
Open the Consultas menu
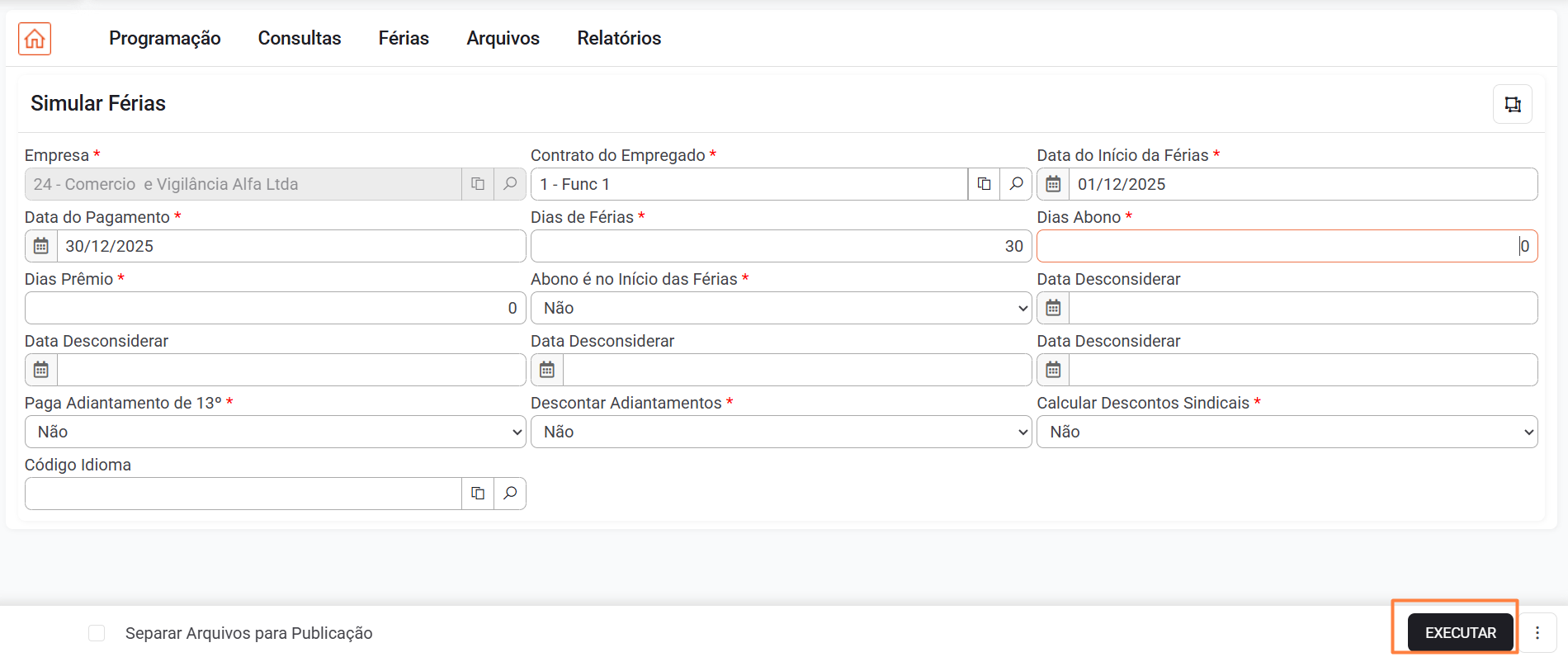pyautogui.click(x=300, y=38)
